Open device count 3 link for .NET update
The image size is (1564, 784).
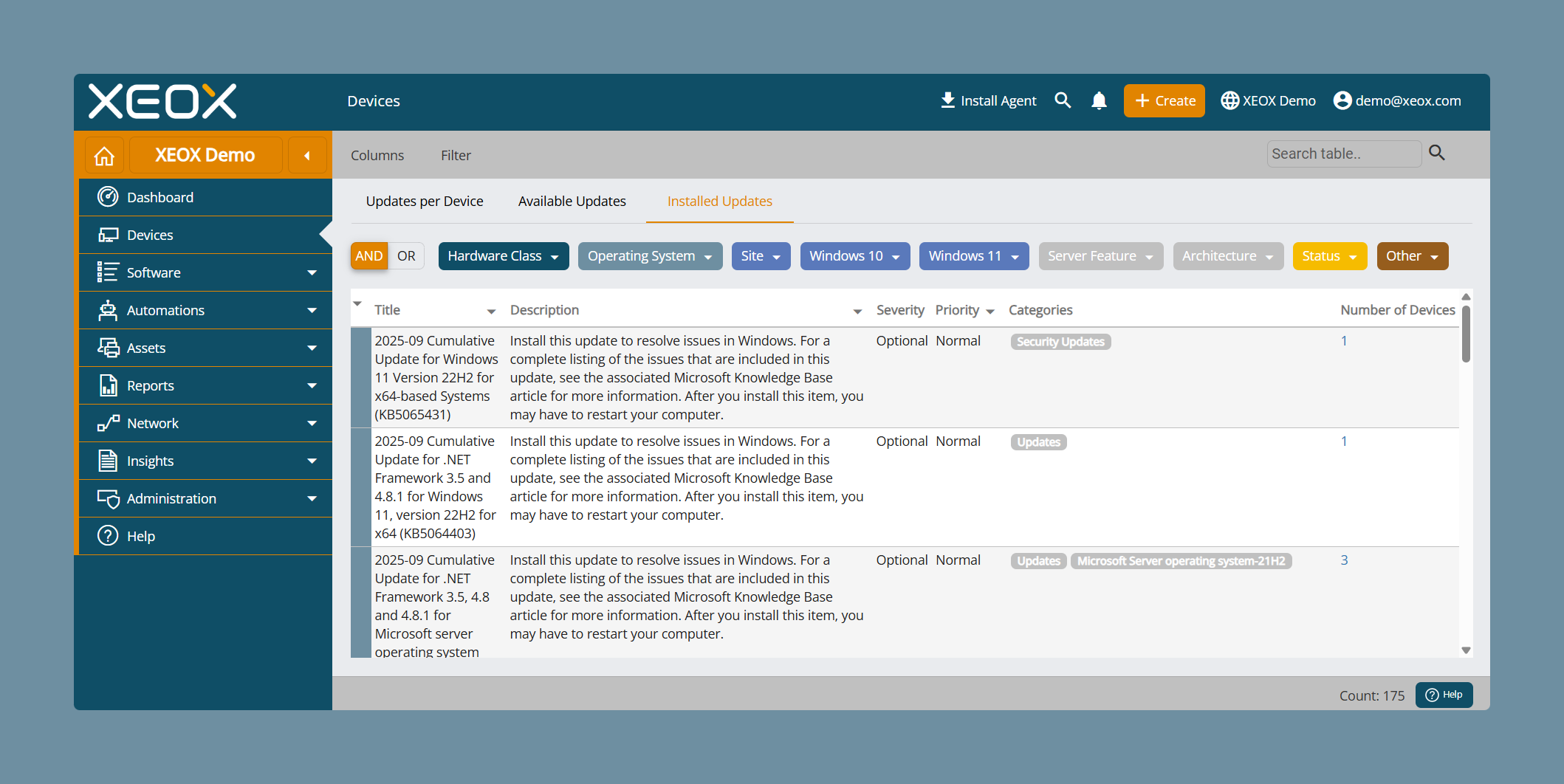click(1344, 560)
